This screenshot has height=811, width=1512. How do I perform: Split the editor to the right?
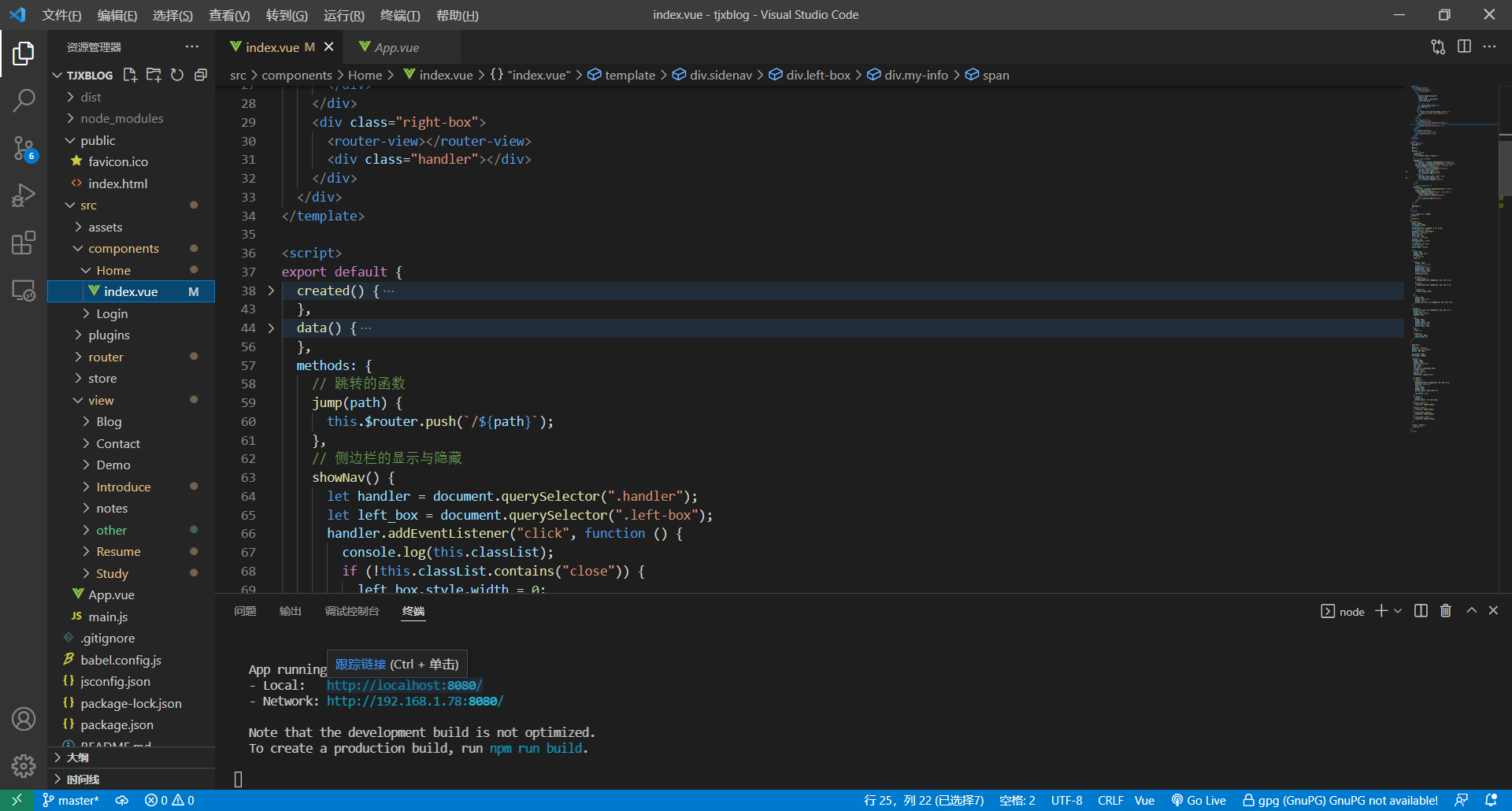pyautogui.click(x=1464, y=47)
